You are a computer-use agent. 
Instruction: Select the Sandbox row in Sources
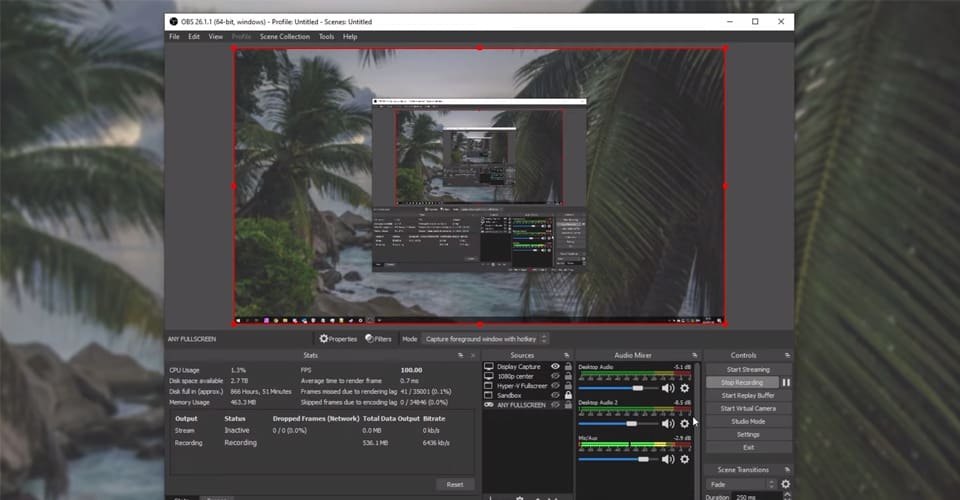click(x=528, y=395)
